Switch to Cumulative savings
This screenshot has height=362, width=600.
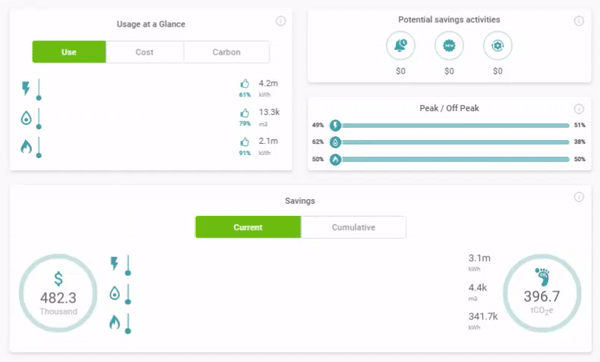pos(354,227)
